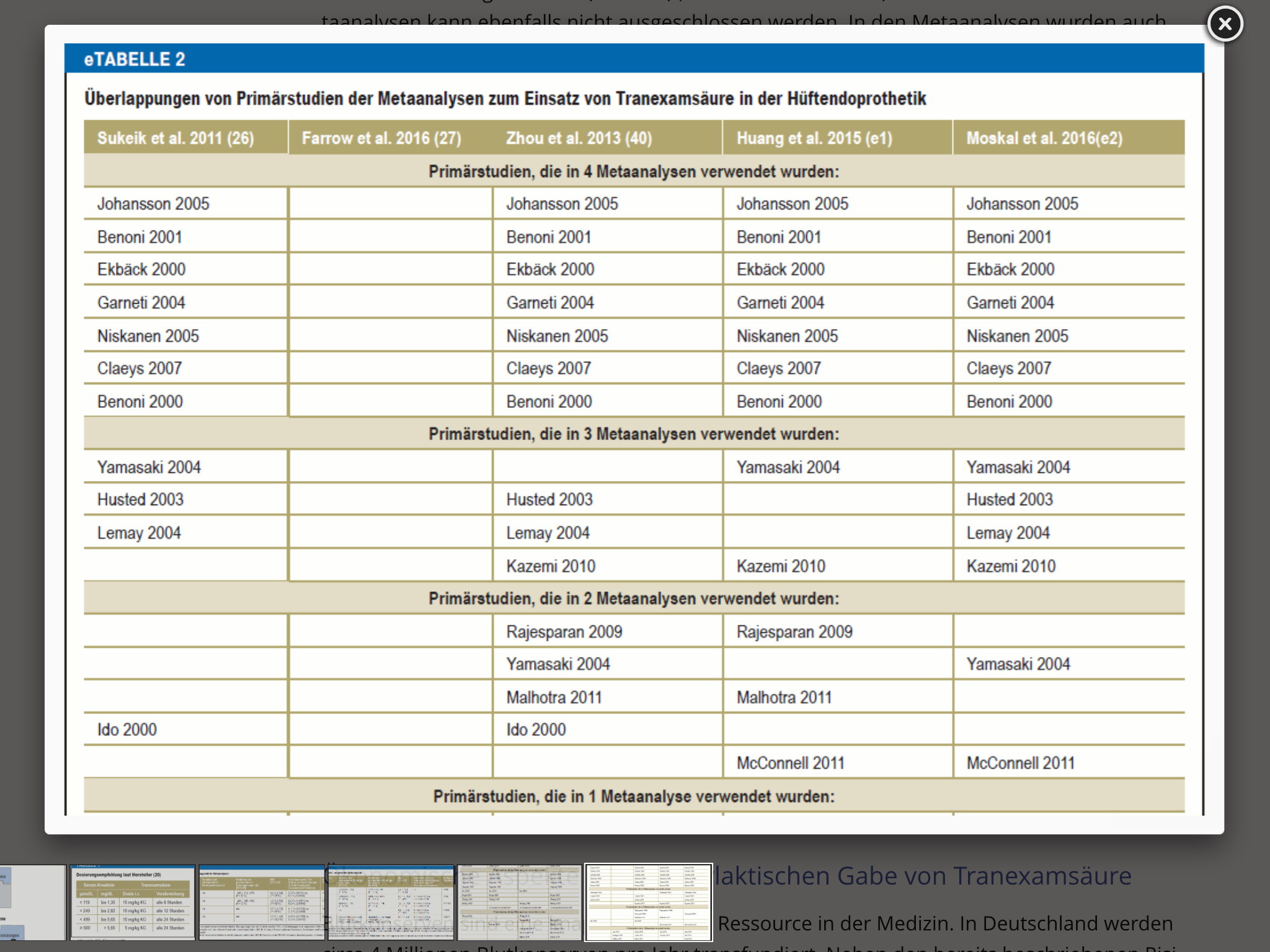Click the Moskal et al. 2016 column header

[x=1044, y=138]
